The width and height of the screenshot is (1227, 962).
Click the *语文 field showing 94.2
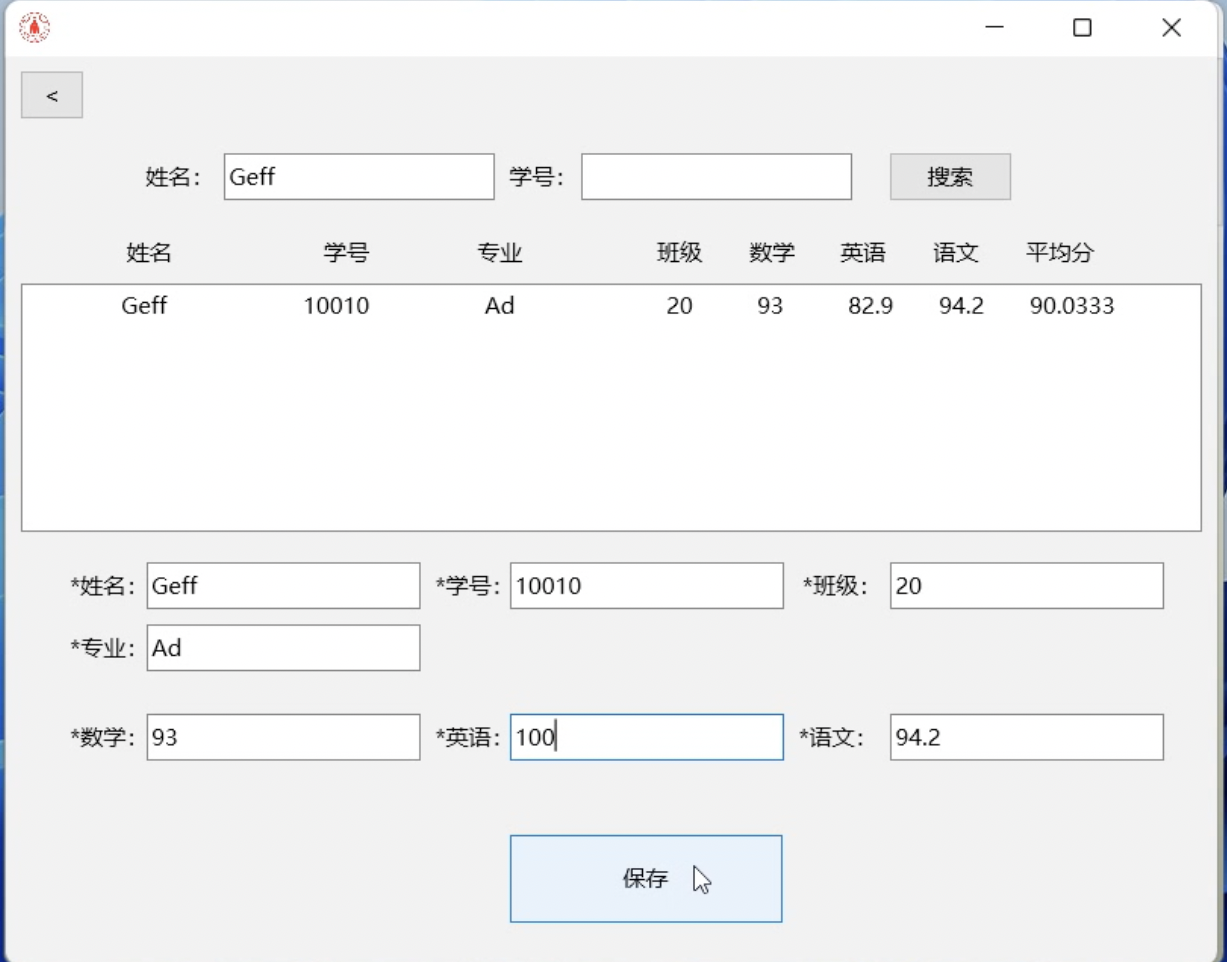pyautogui.click(x=1026, y=737)
